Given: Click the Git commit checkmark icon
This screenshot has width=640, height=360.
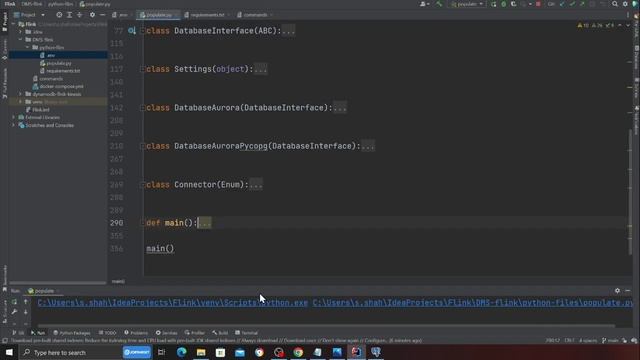Looking at the screenshot, I should pyautogui.click(x=572, y=4).
